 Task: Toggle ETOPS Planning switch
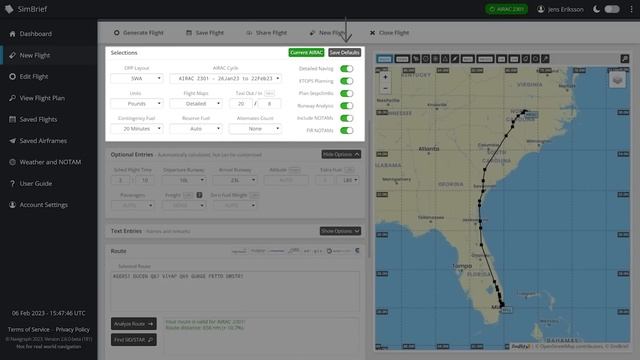pyautogui.click(x=347, y=81)
